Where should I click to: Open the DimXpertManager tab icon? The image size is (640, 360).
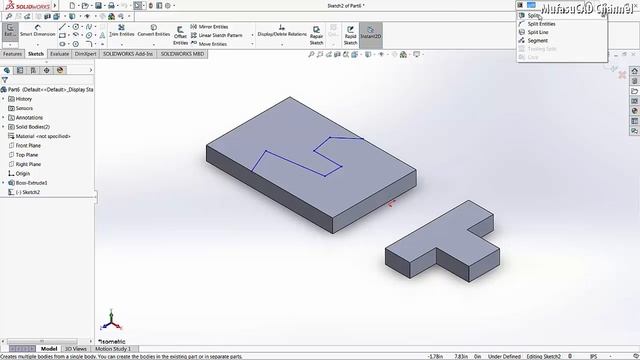47,70
